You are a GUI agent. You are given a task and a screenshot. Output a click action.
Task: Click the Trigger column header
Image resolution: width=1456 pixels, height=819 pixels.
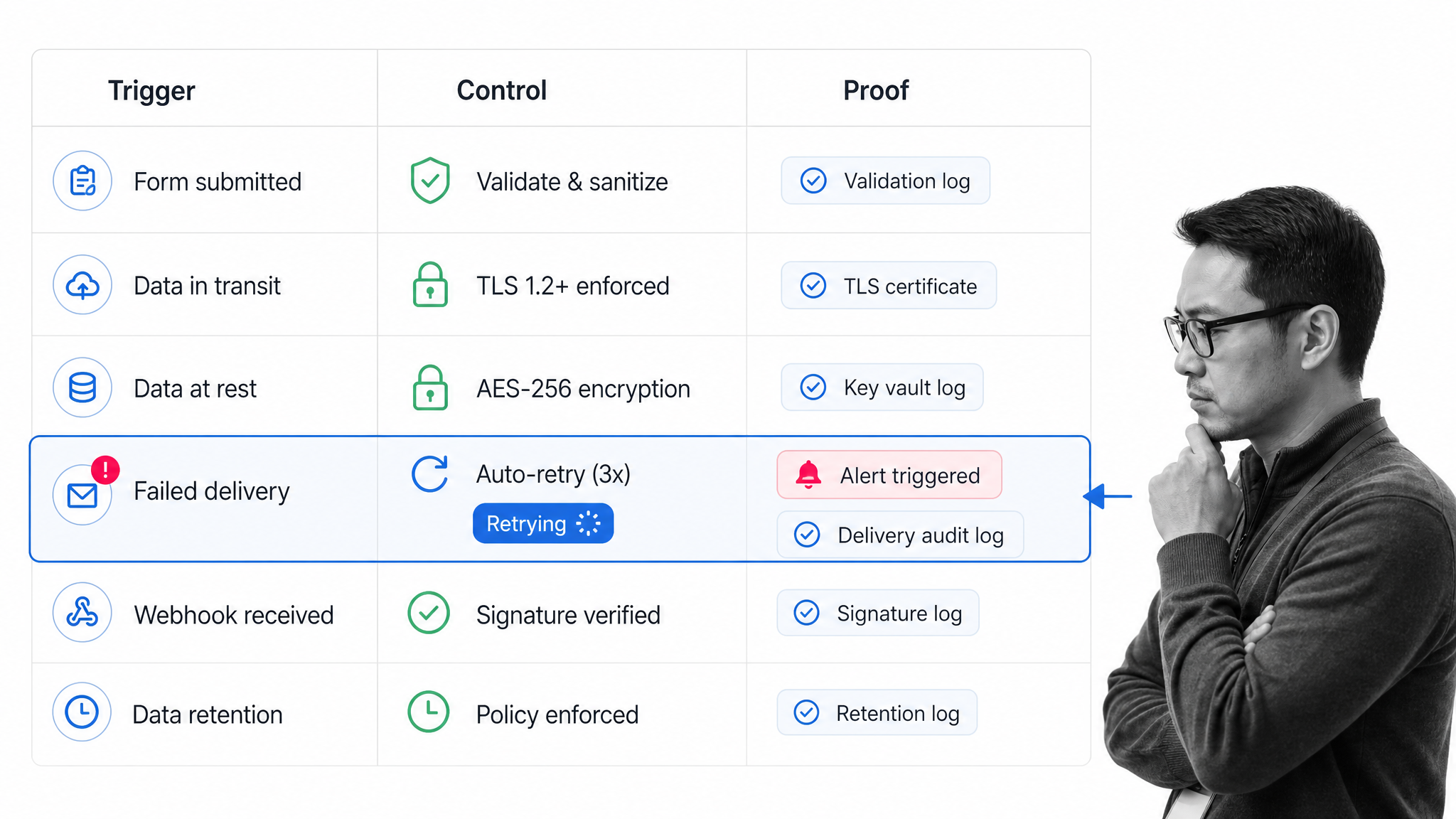coord(151,91)
